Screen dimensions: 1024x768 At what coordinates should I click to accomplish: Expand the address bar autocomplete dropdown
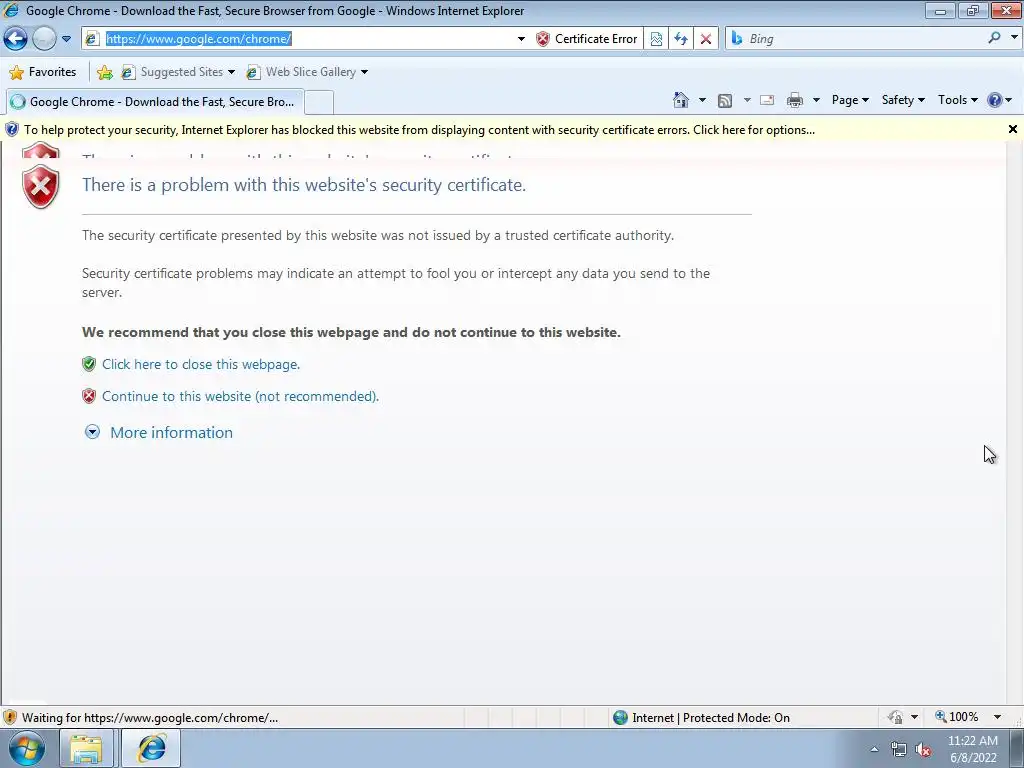click(x=521, y=39)
